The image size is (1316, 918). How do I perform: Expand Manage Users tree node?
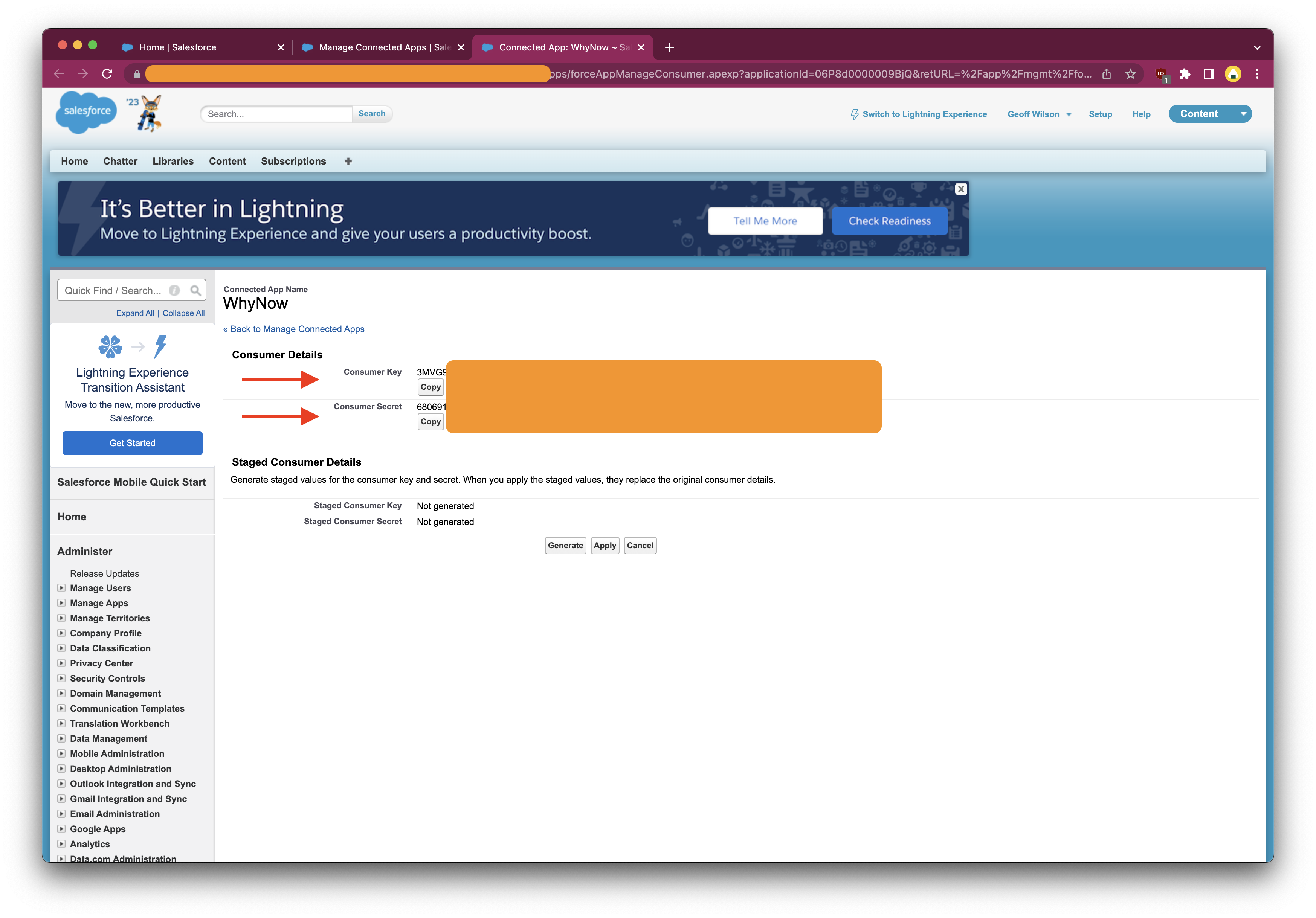coord(61,588)
